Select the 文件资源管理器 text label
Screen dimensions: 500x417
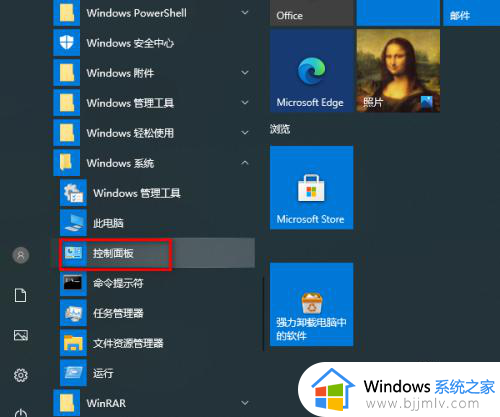coord(128,343)
